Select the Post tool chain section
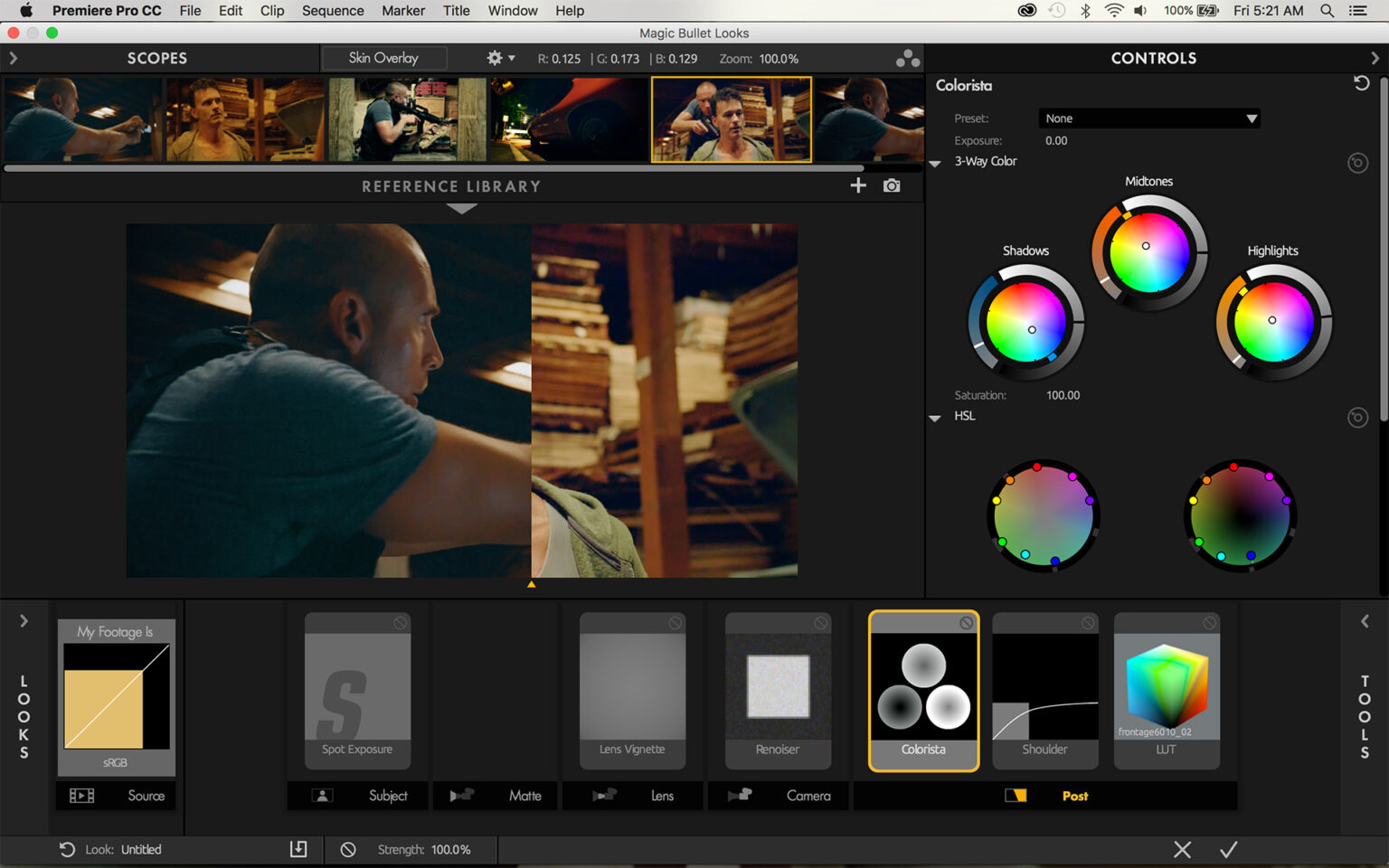 1045,796
